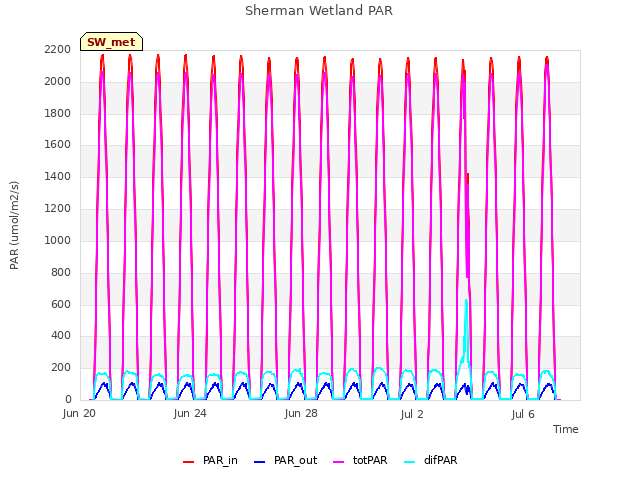Click the Jun 24 x-axis tick label

point(190,413)
